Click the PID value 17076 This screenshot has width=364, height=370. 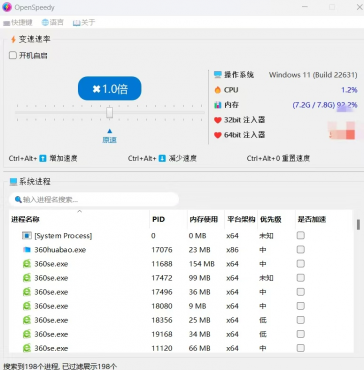click(x=162, y=250)
